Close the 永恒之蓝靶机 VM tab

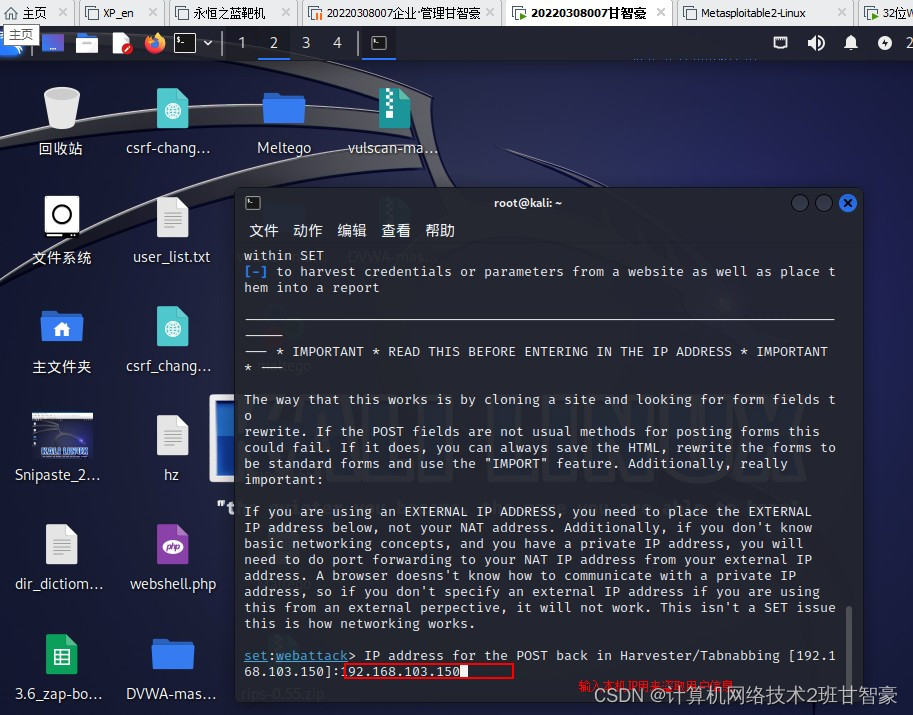tap(286, 12)
